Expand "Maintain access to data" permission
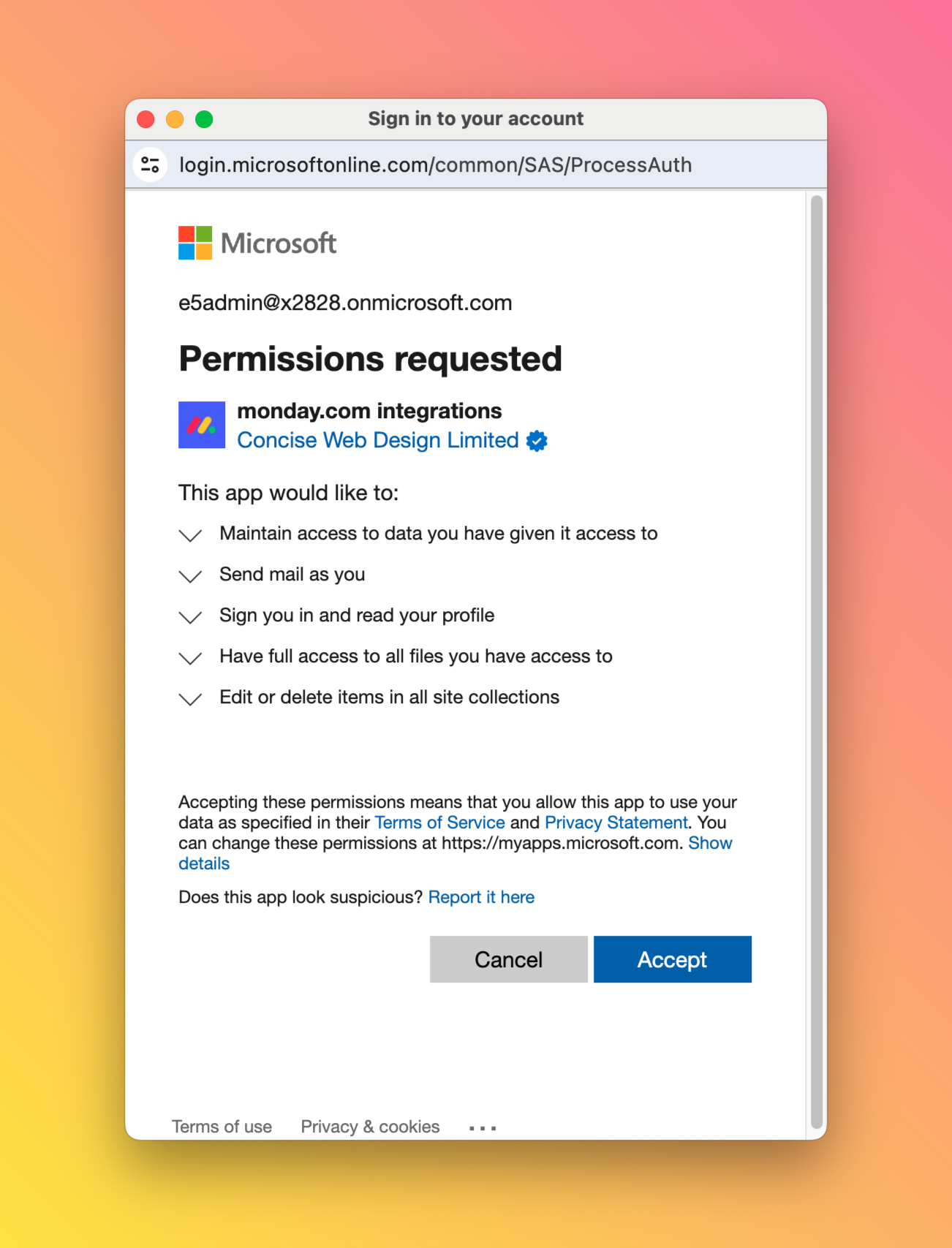 click(190, 535)
